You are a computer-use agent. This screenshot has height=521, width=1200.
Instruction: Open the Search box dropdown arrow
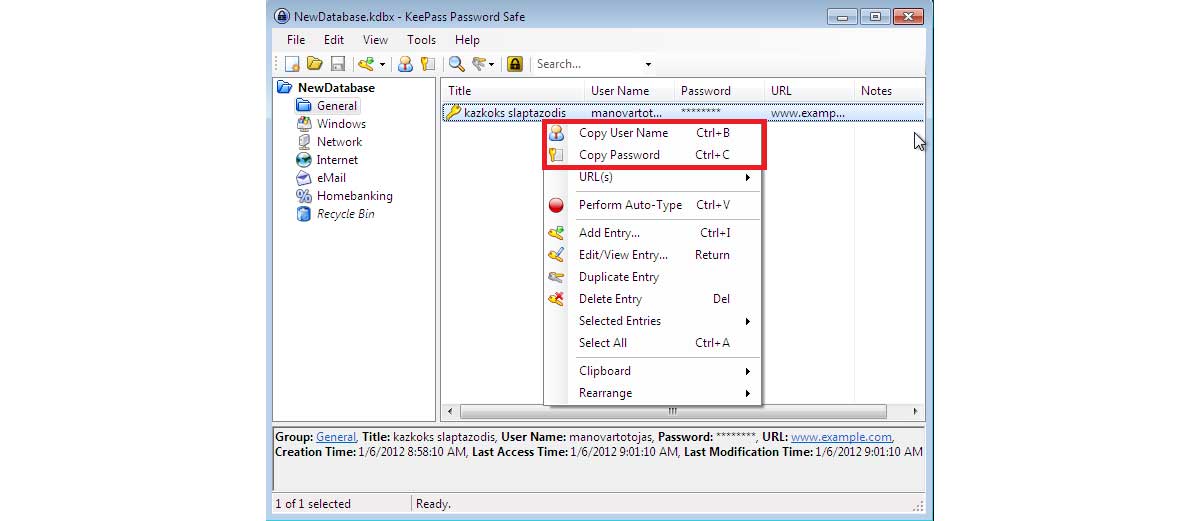click(648, 65)
